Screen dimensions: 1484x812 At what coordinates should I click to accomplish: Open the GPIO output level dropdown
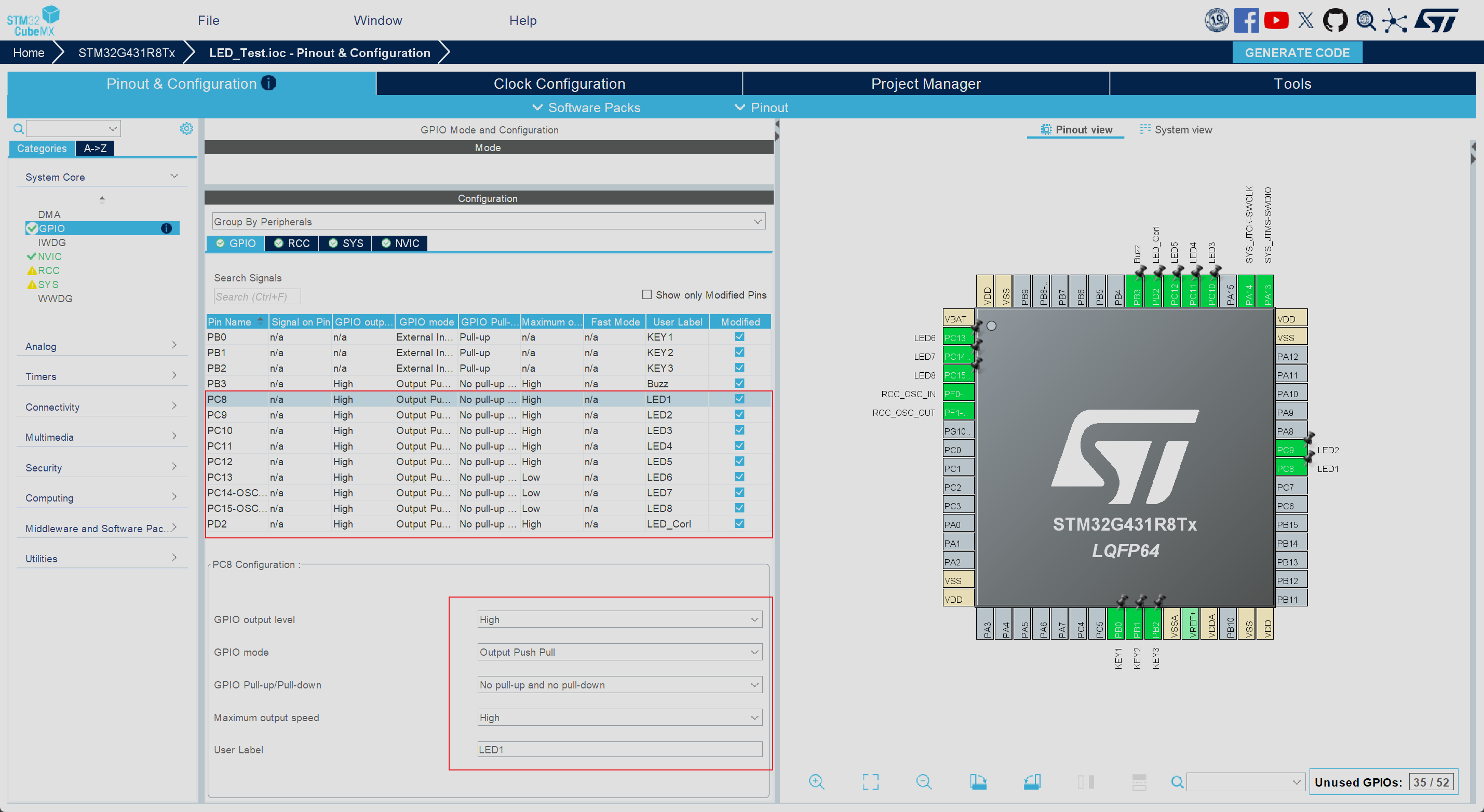pyautogui.click(x=619, y=619)
